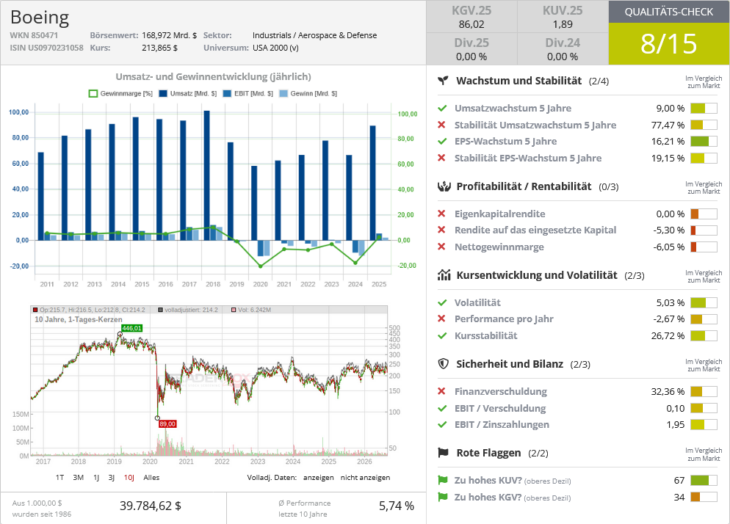Click the Börsenwert 168,972 Mrd. $ value
This screenshot has width=730, height=524.
point(169,35)
